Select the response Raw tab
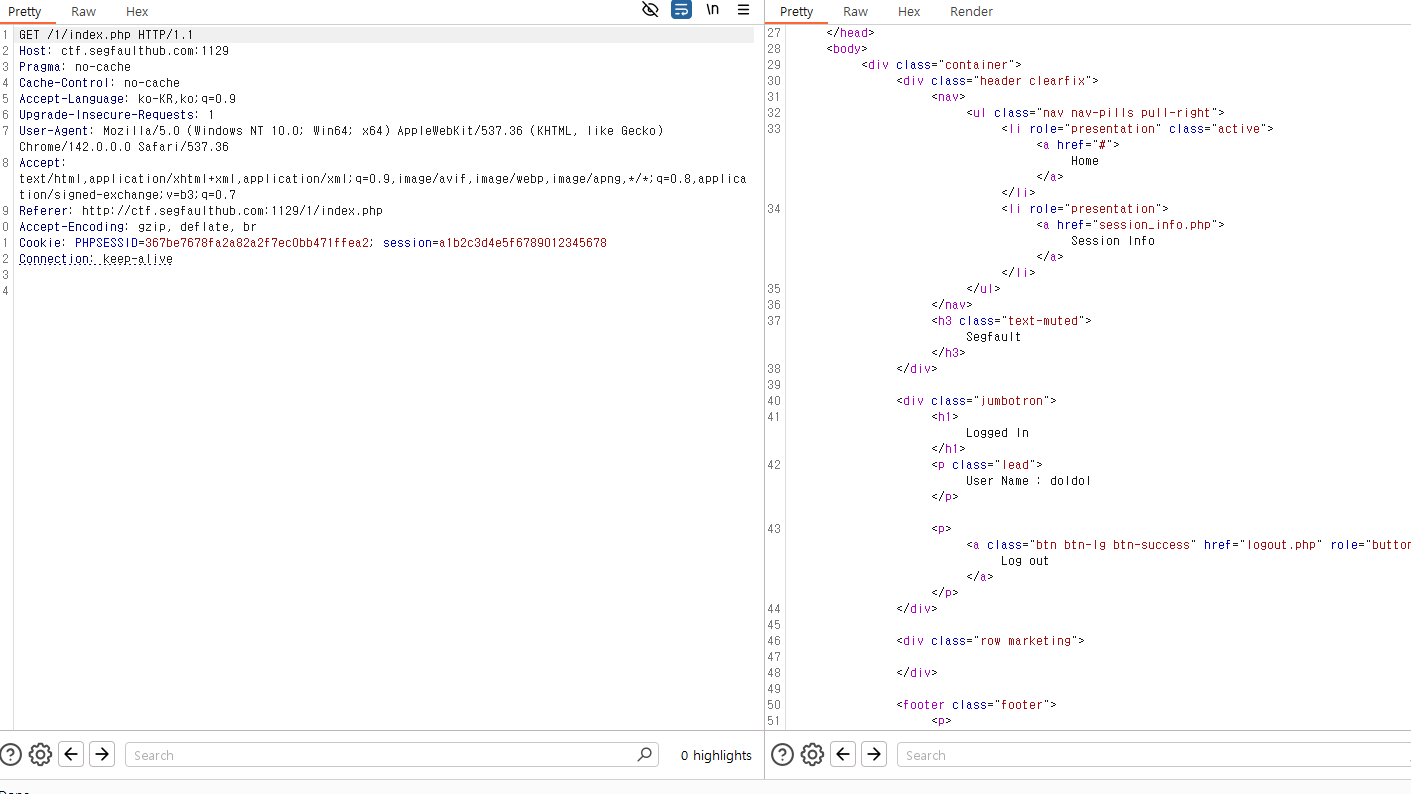 [x=855, y=12]
